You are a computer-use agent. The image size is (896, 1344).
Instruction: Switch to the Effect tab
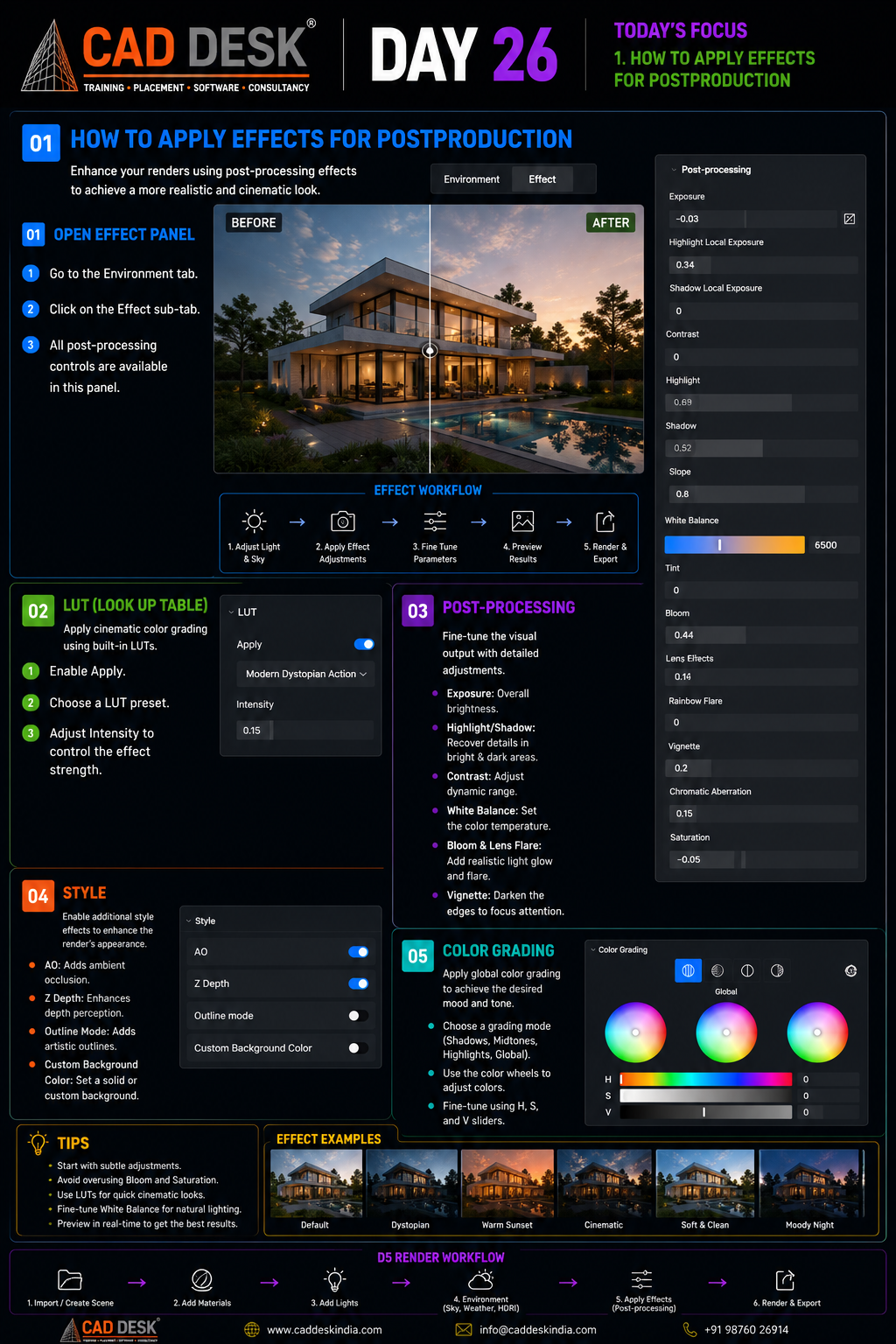[x=542, y=178]
